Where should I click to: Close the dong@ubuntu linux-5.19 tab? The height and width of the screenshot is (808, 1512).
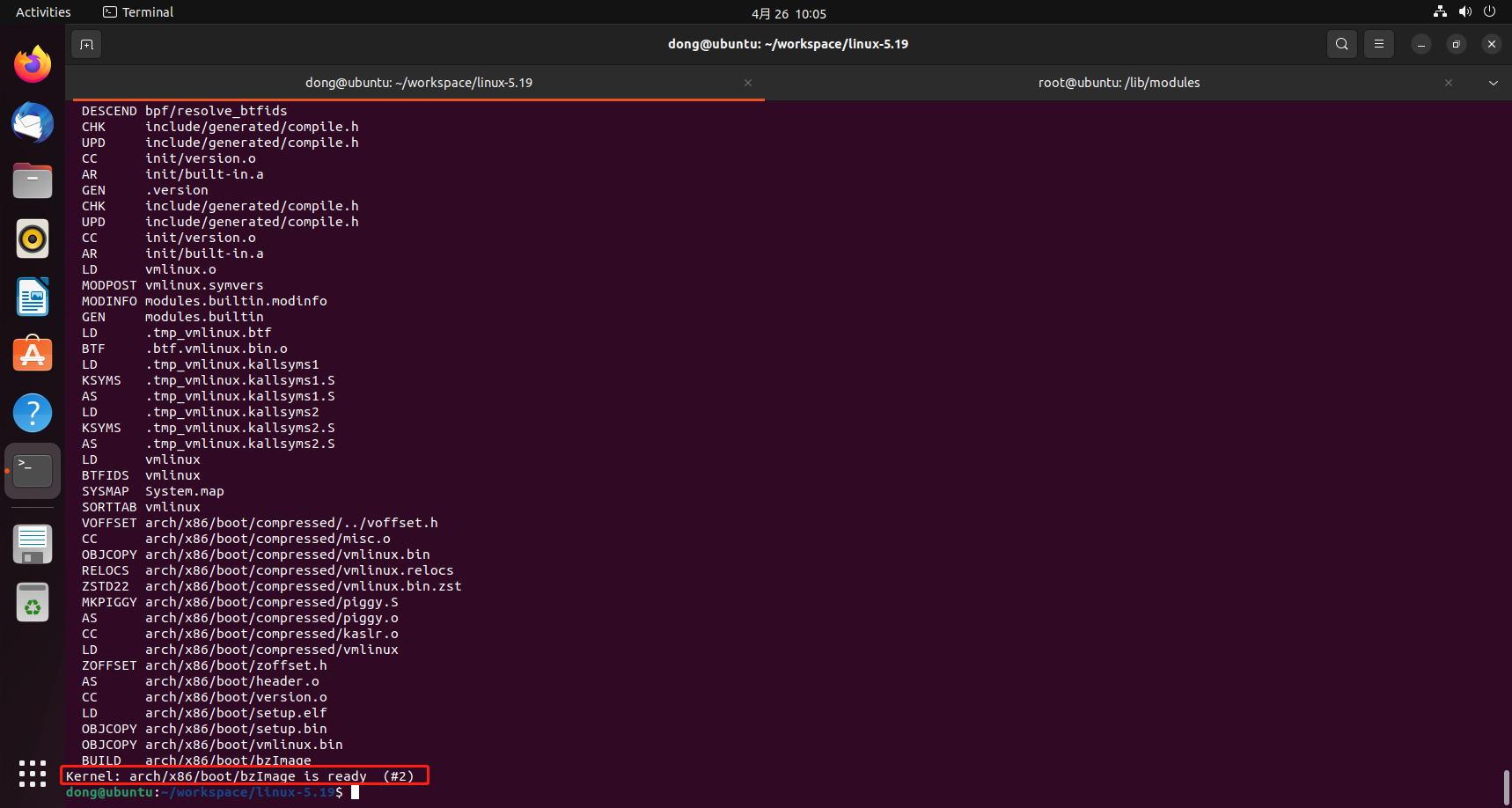(x=748, y=83)
